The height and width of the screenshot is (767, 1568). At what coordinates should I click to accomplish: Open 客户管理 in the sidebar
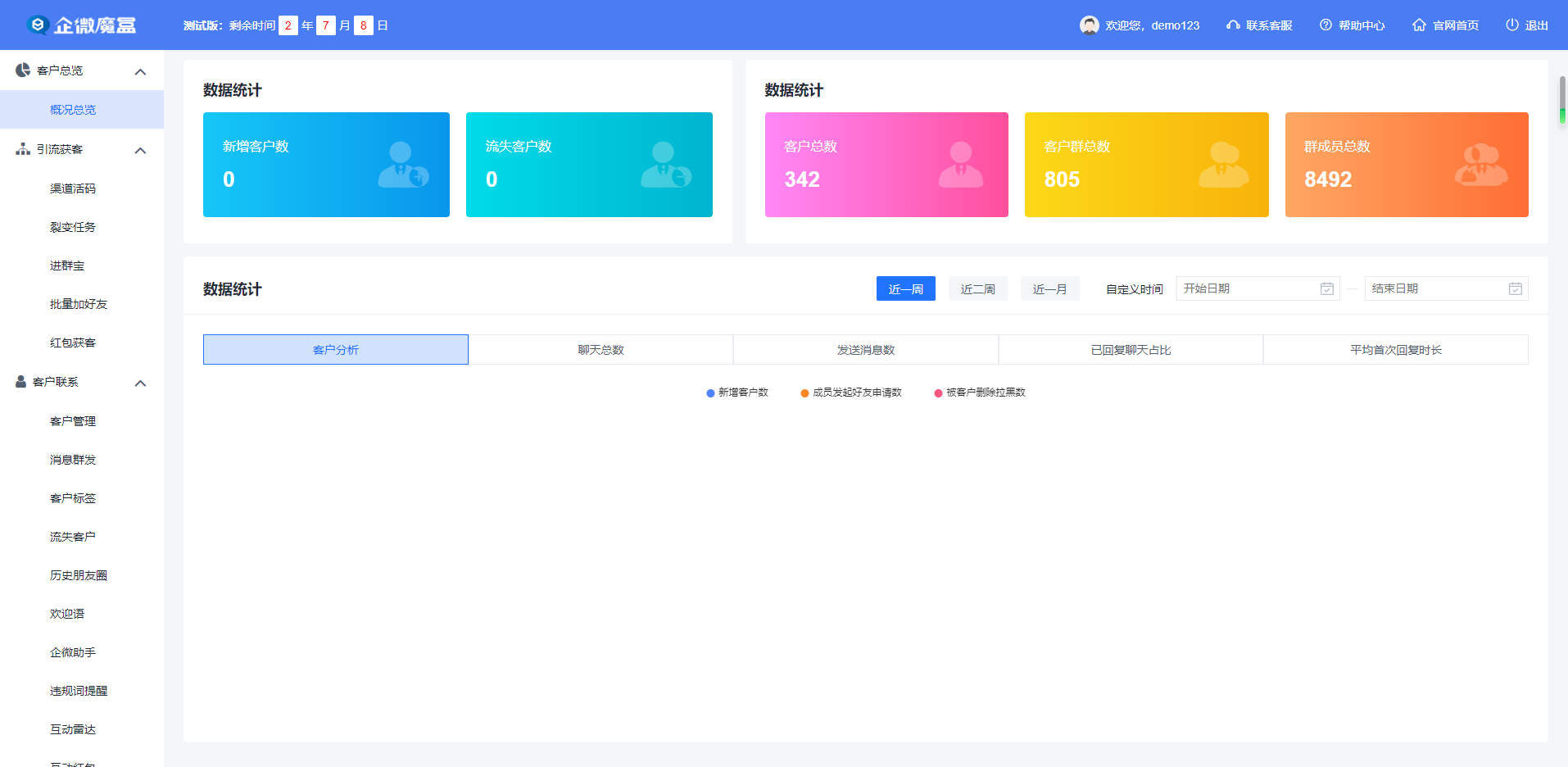[x=82, y=421]
